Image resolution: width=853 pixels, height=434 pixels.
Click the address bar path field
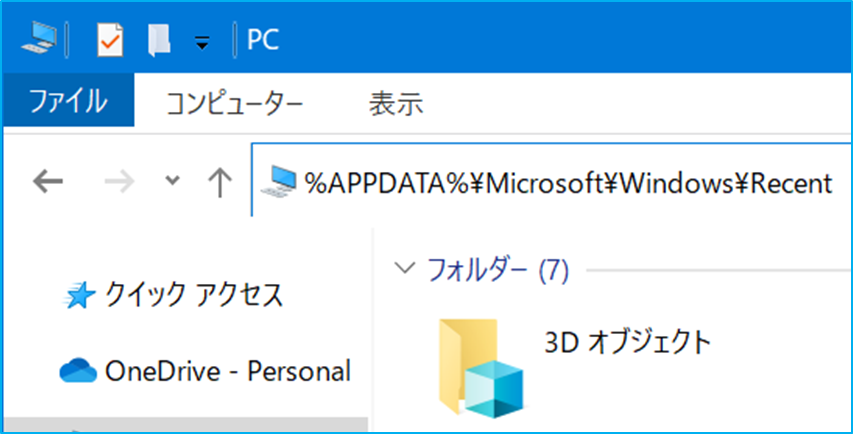coord(552,181)
